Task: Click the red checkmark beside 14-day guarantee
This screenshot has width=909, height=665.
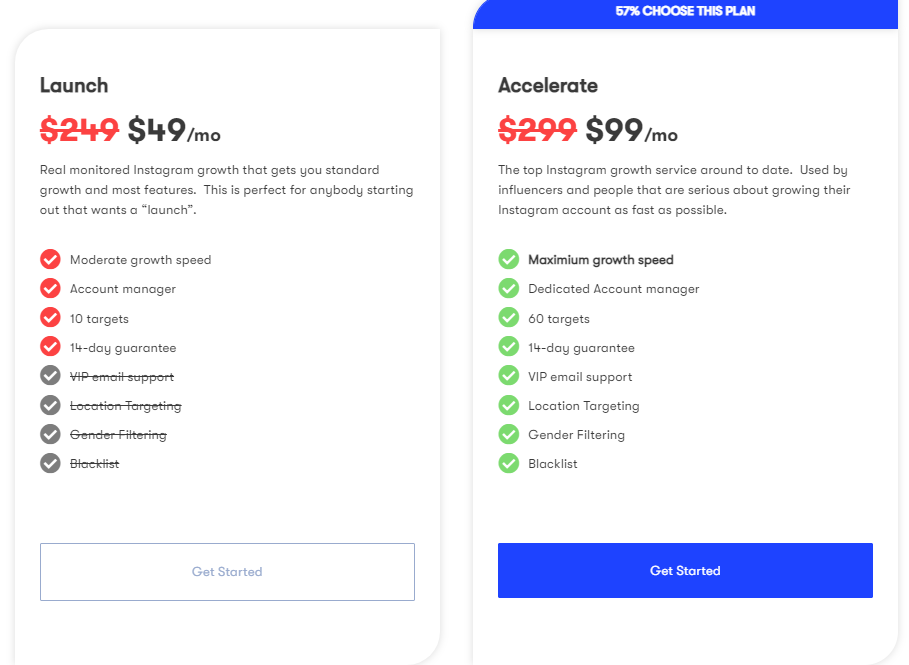Action: (x=50, y=347)
